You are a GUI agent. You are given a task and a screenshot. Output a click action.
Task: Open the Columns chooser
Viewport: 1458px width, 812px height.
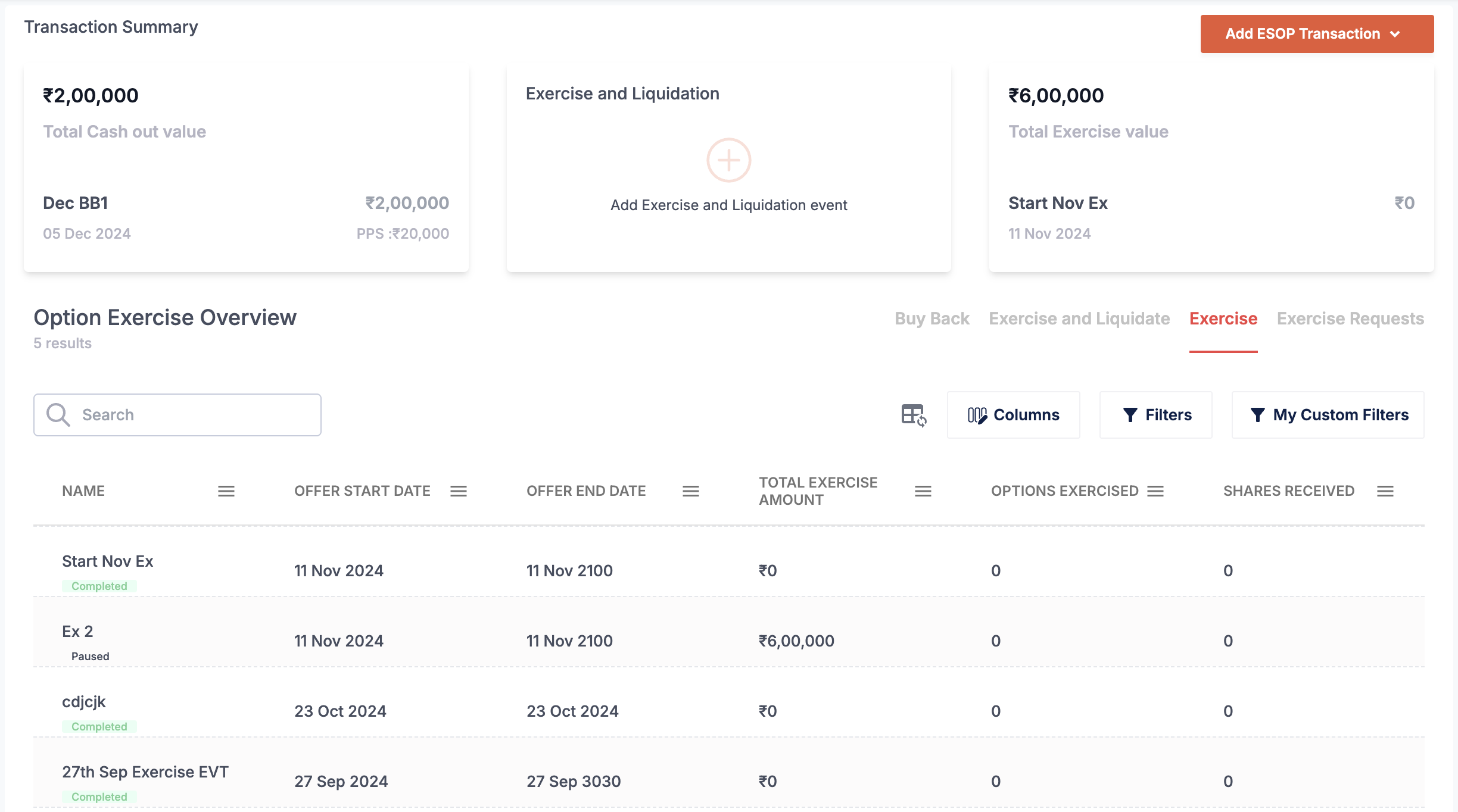point(1013,415)
